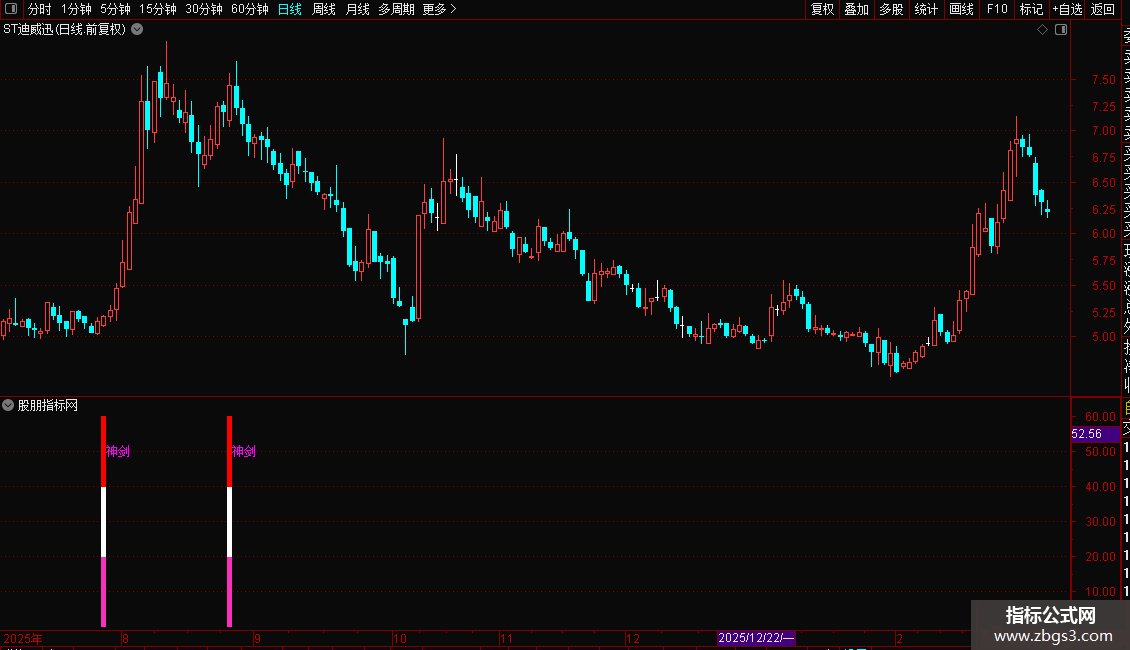Click the 标记 mark button

(x=1031, y=9)
